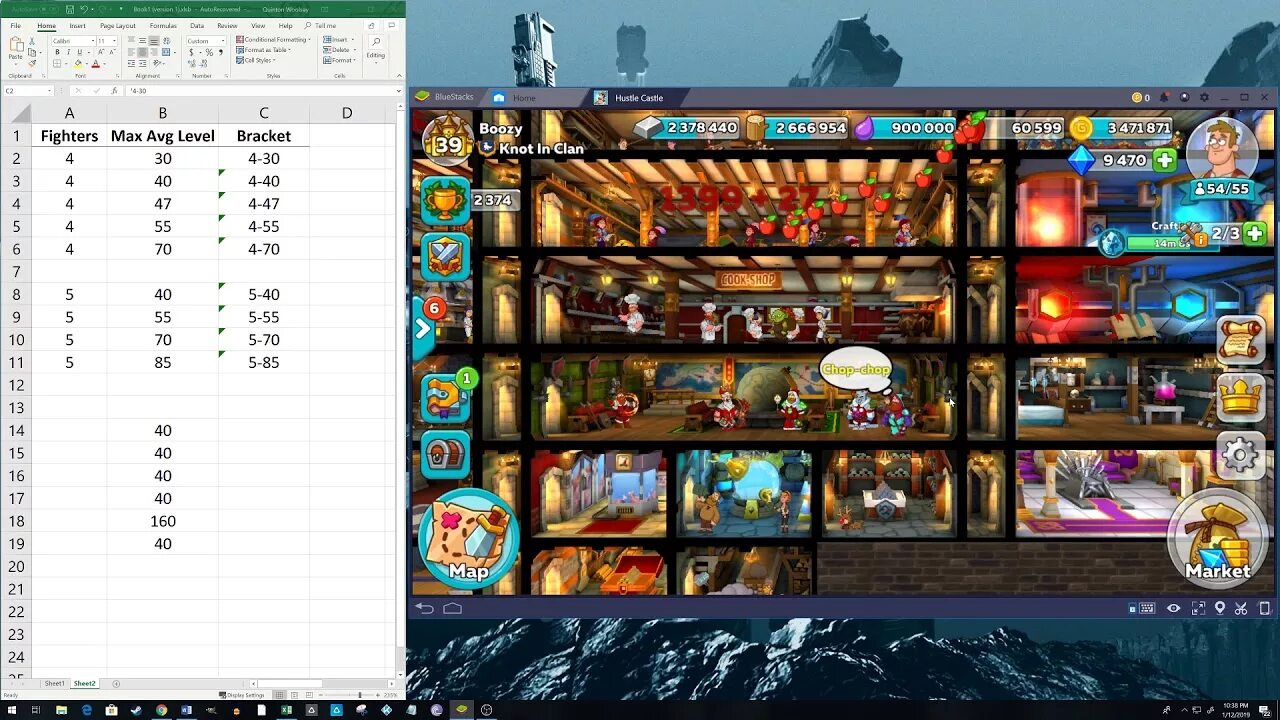1280x720 pixels.
Task: Open the Map in Hustle Castle
Action: pyautogui.click(x=468, y=540)
